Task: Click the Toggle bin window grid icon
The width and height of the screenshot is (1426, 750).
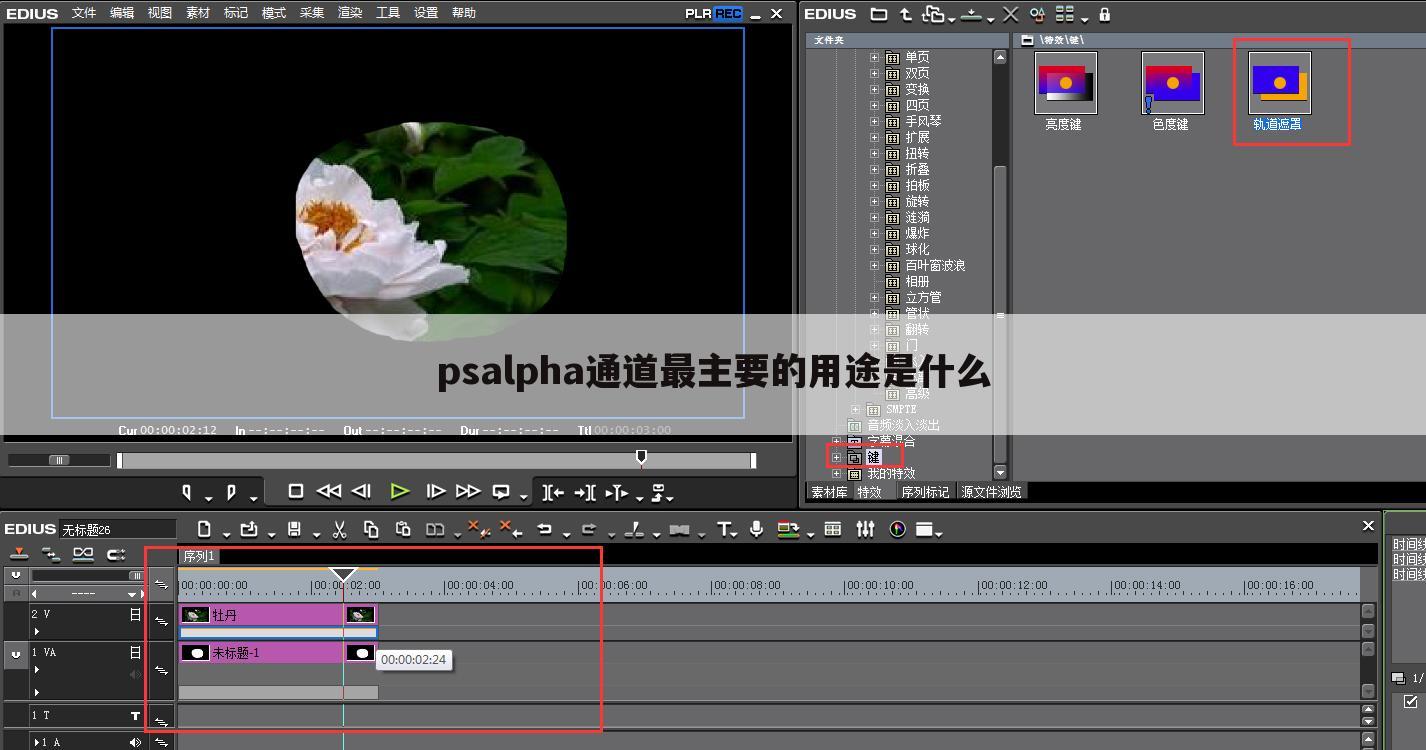Action: click(x=832, y=529)
